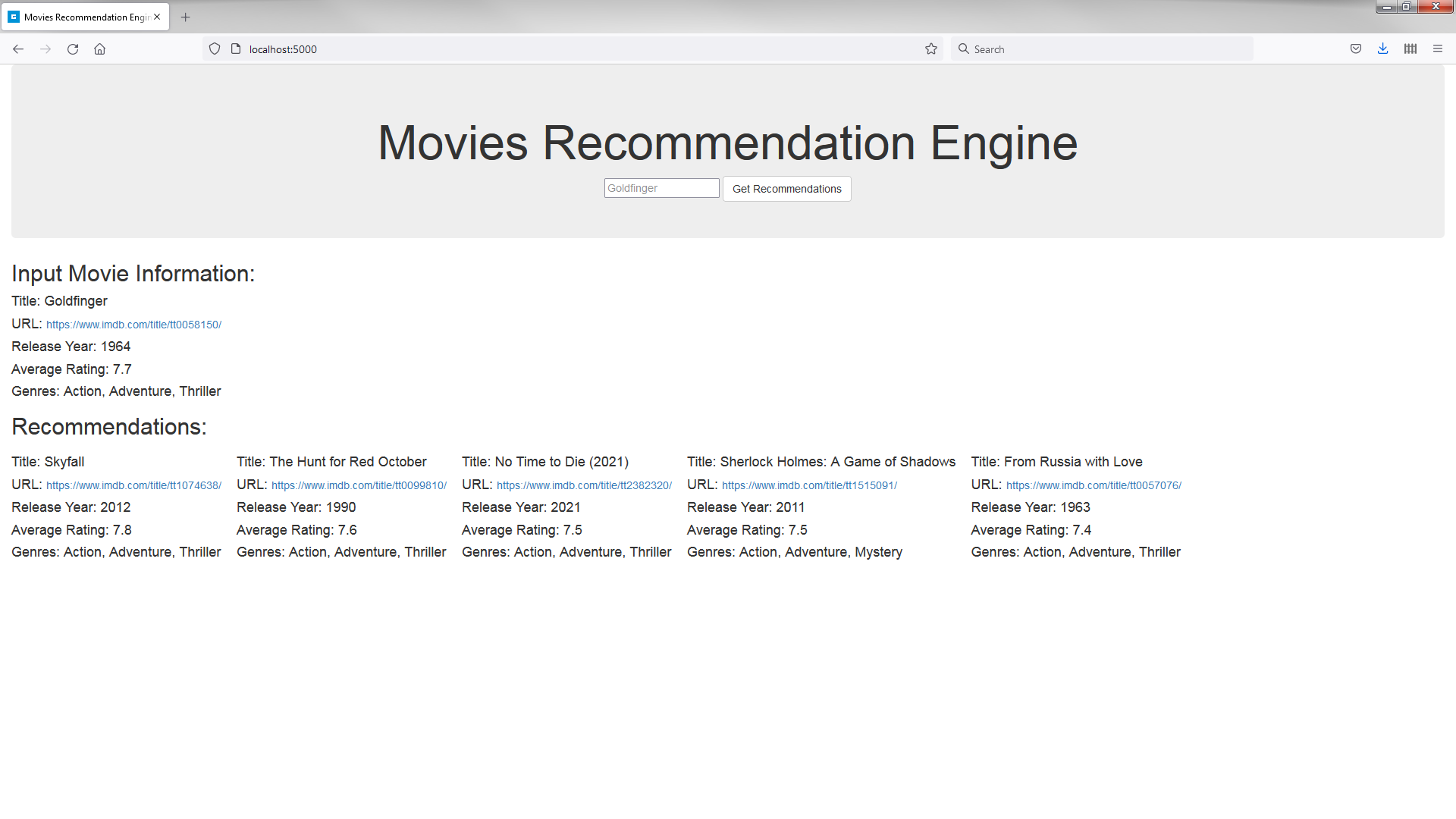
Task: Save this page to Pocket
Action: 1355,49
